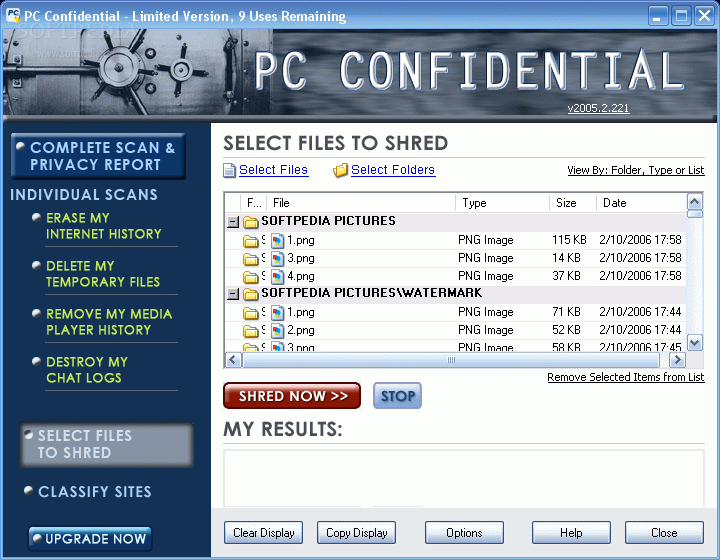Click the file list scroll up arrow
The height and width of the screenshot is (560, 720).
(695, 202)
